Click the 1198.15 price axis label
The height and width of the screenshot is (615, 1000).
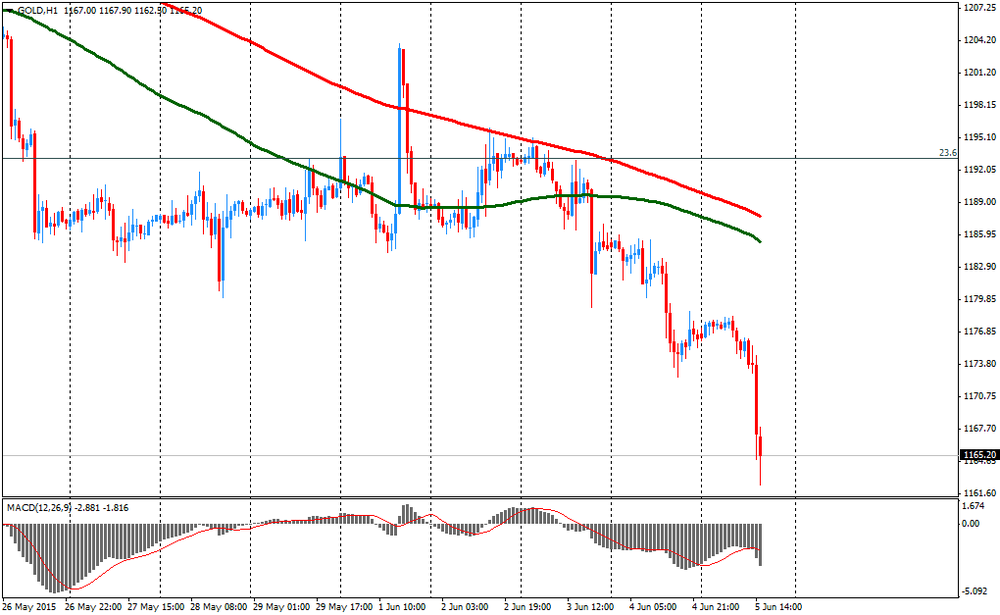(980, 105)
